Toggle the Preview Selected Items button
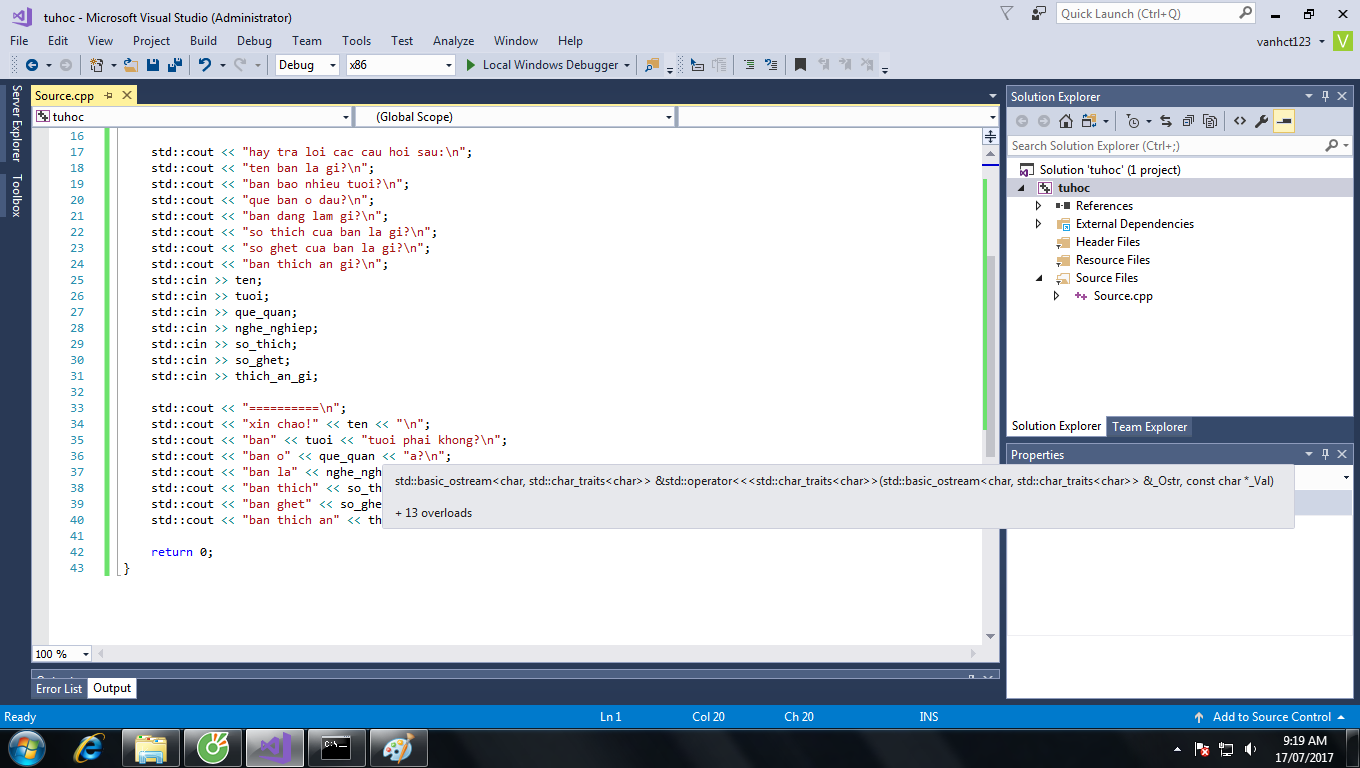The height and width of the screenshot is (768, 1360). pos(1284,121)
